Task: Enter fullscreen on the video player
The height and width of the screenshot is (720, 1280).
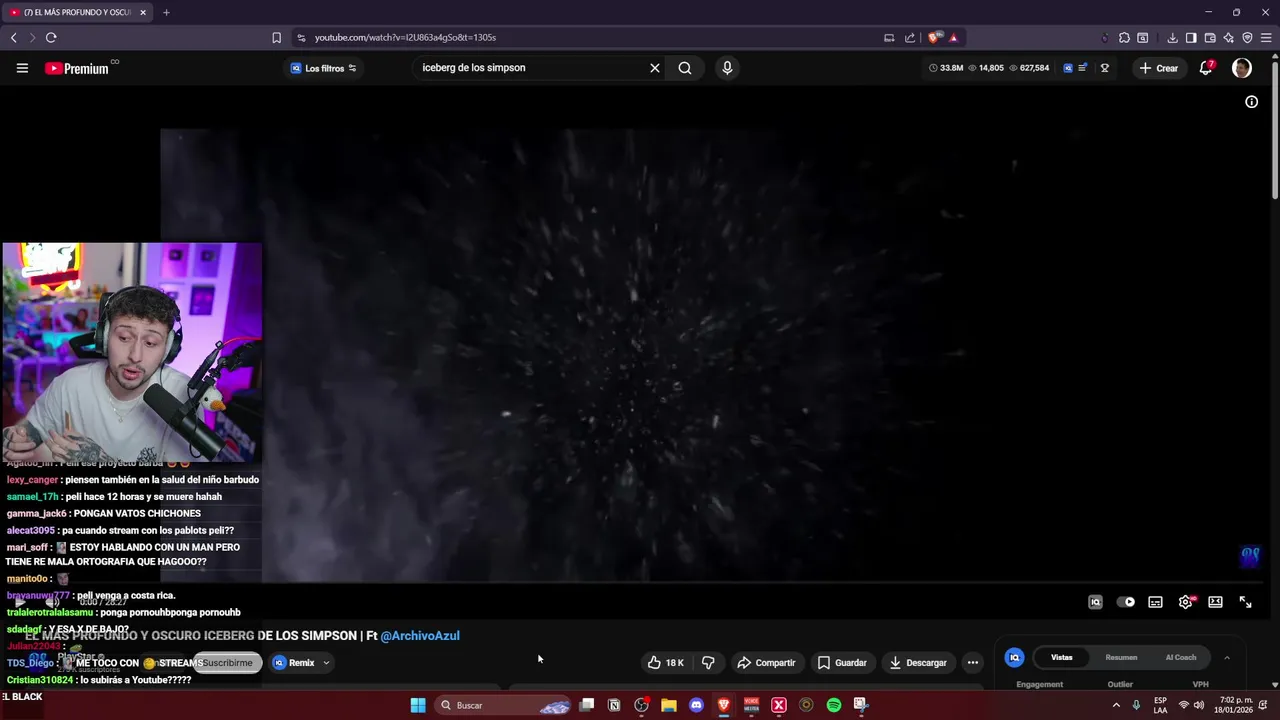Action: pos(1245,602)
